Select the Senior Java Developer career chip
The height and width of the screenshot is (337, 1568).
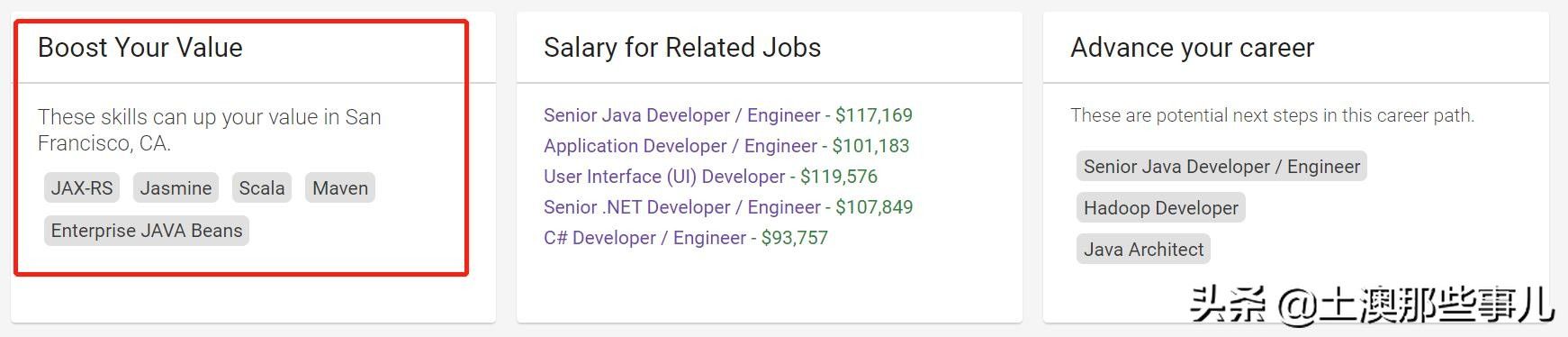1221,167
